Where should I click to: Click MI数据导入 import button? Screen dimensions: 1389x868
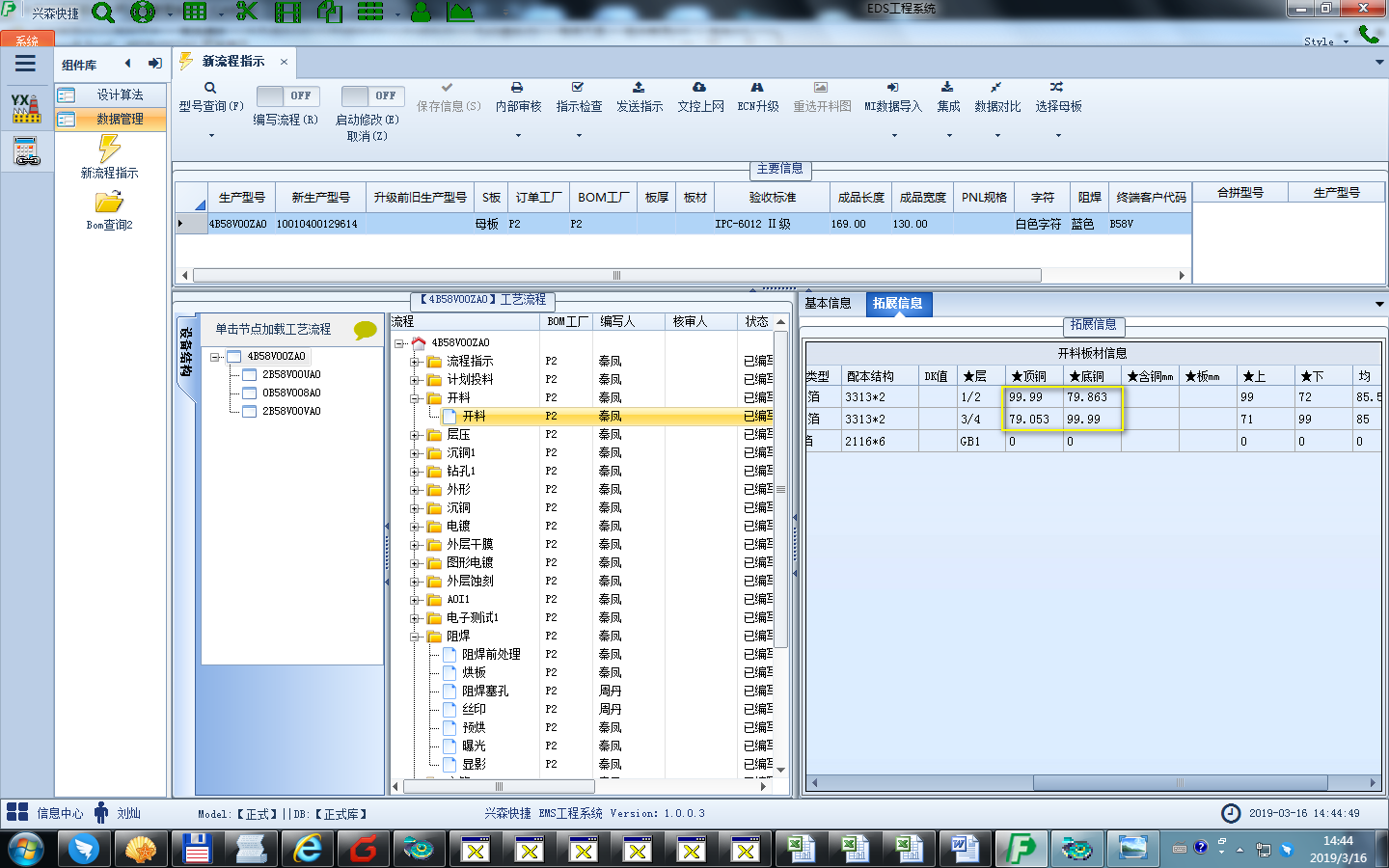(893, 97)
